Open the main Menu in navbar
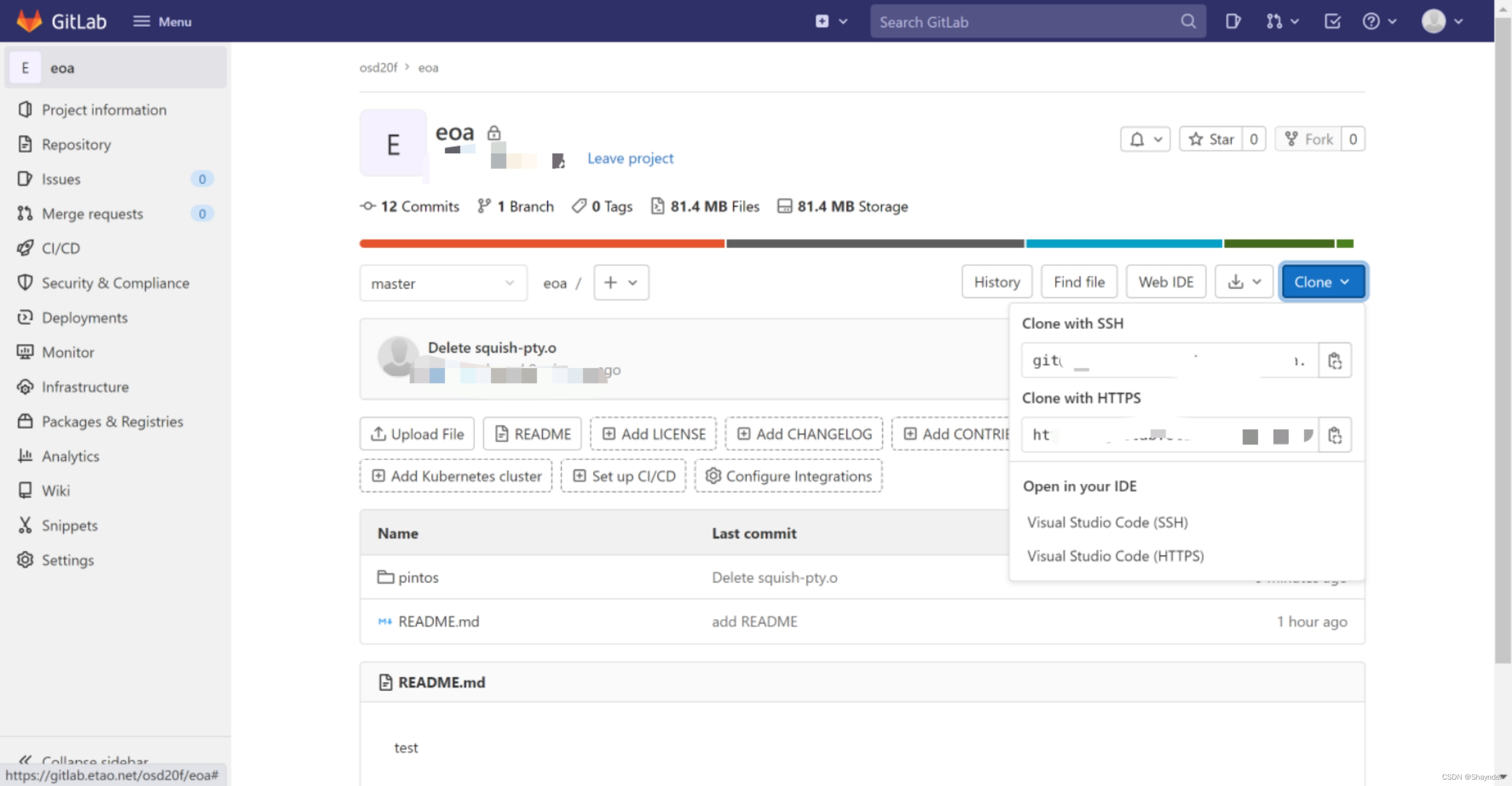Viewport: 1512px width, 786px height. 163,22
